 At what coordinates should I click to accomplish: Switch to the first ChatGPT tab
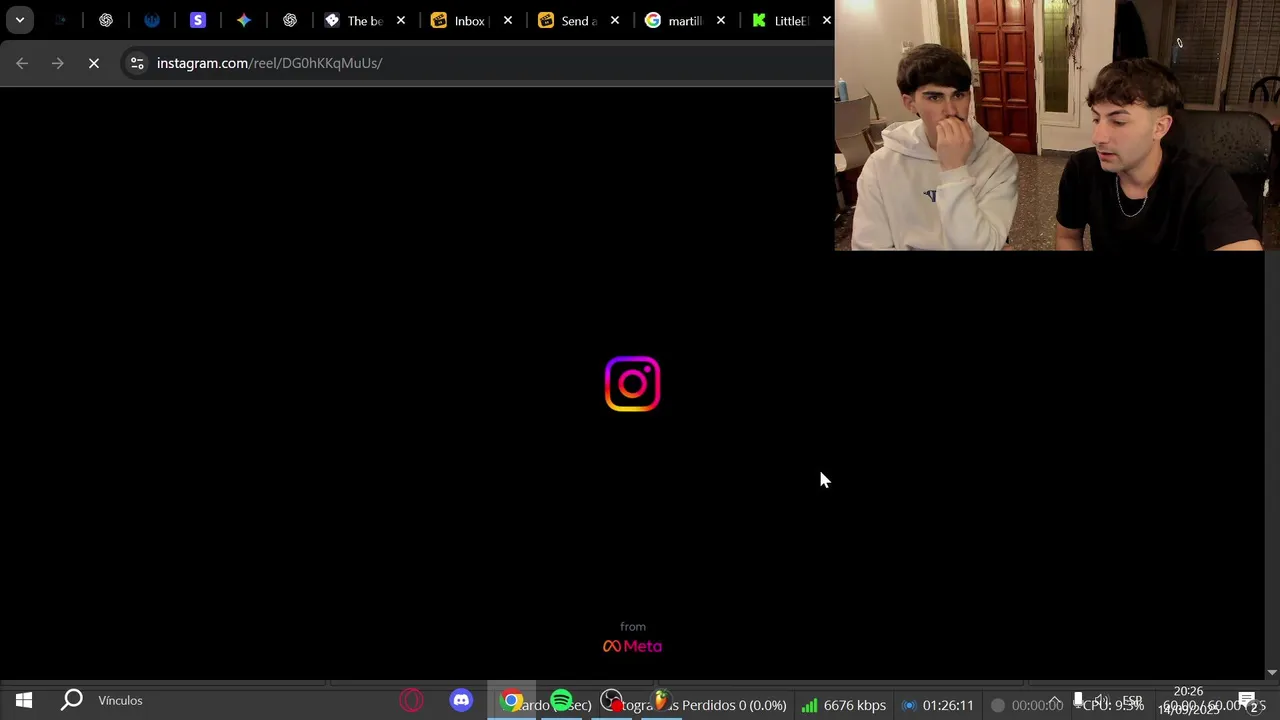click(106, 20)
